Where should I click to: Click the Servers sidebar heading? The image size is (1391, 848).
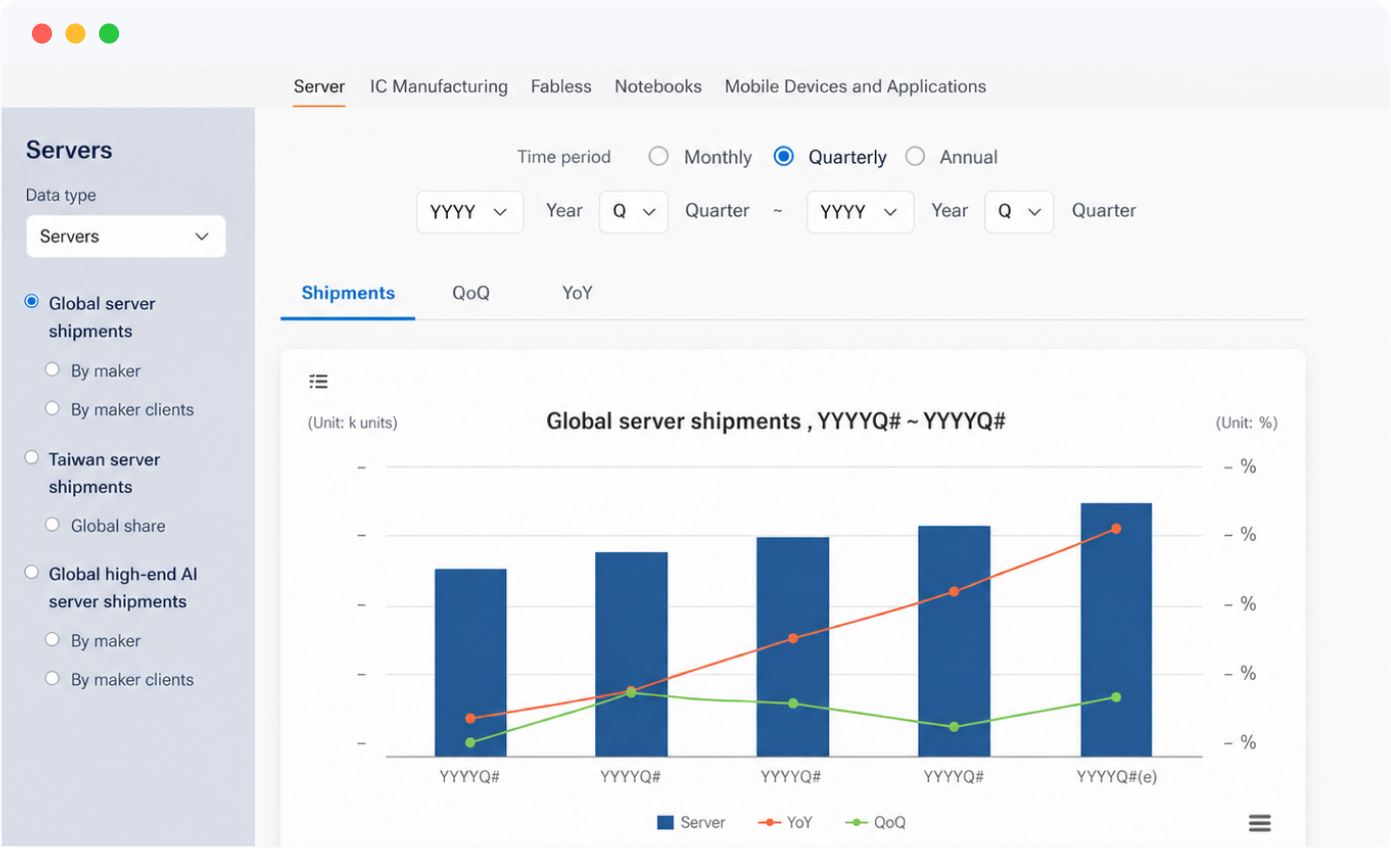(69, 151)
